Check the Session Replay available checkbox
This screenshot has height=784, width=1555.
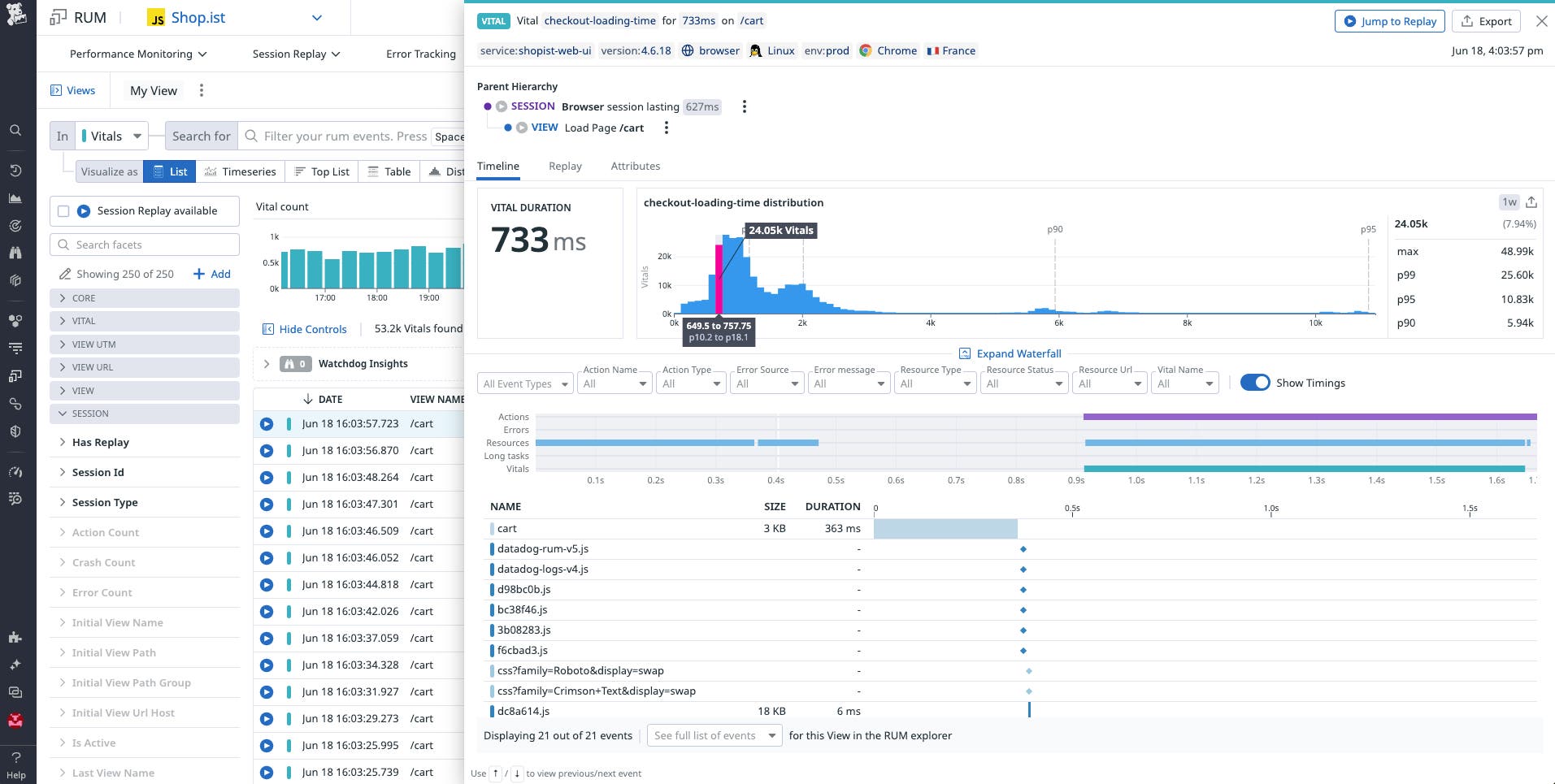coord(63,210)
